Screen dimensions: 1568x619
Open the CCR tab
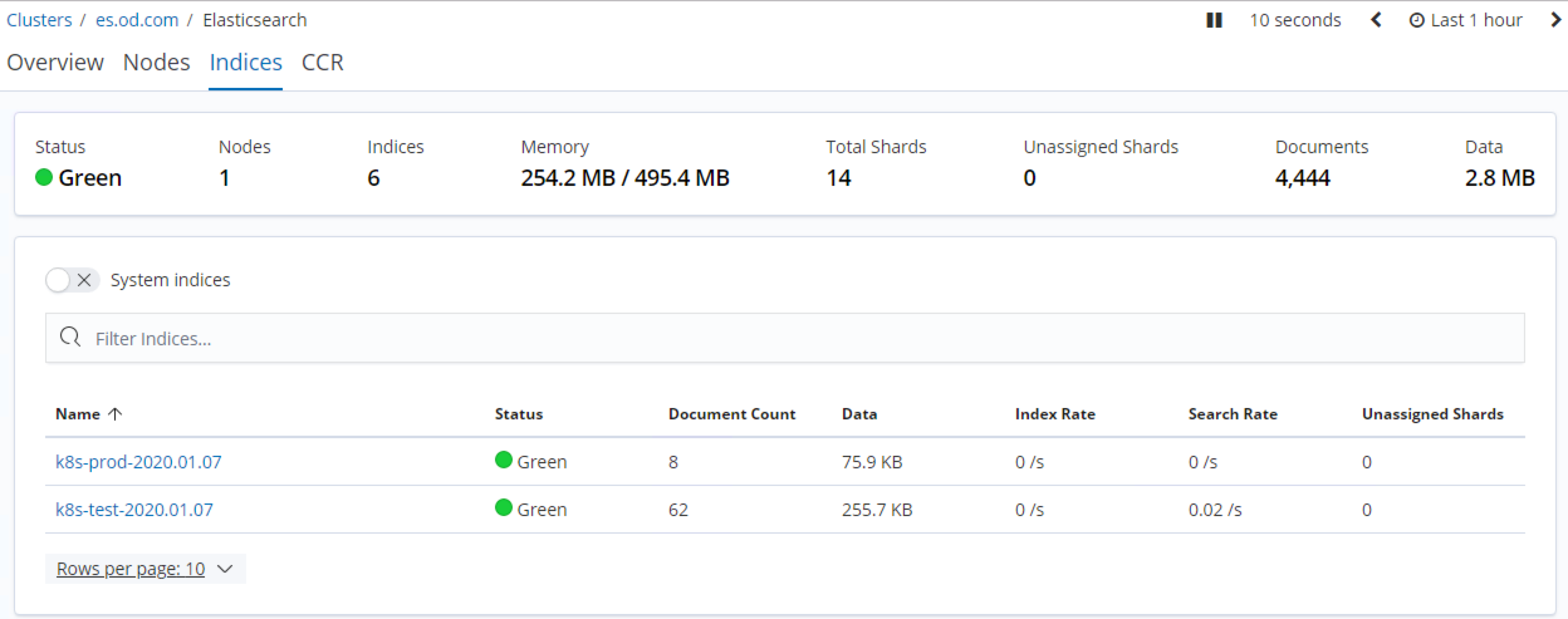click(x=322, y=62)
